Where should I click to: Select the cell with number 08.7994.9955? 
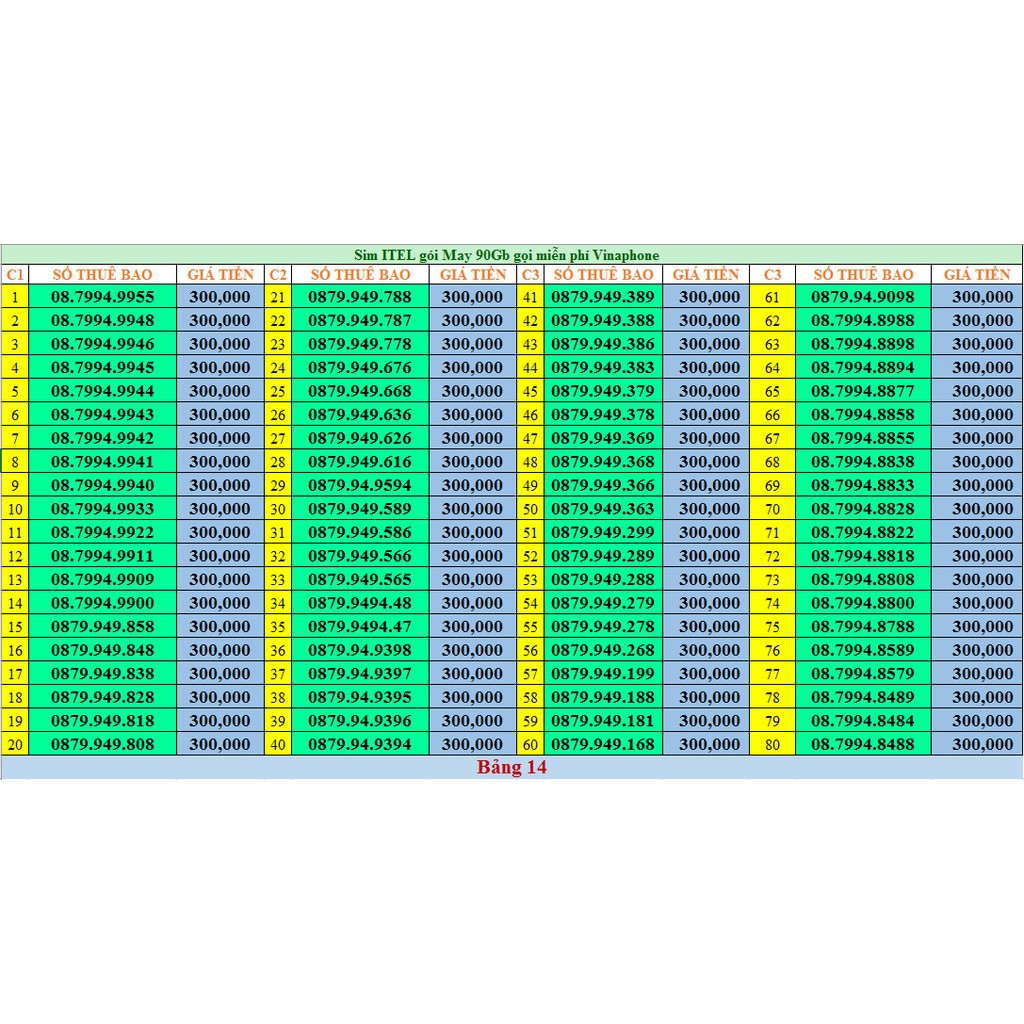103,296
